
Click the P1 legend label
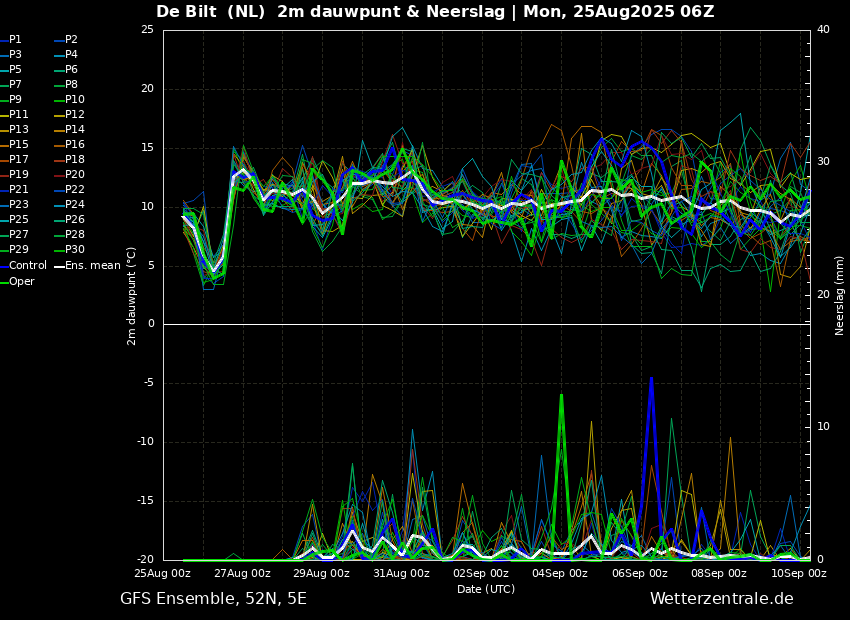click(x=15, y=40)
